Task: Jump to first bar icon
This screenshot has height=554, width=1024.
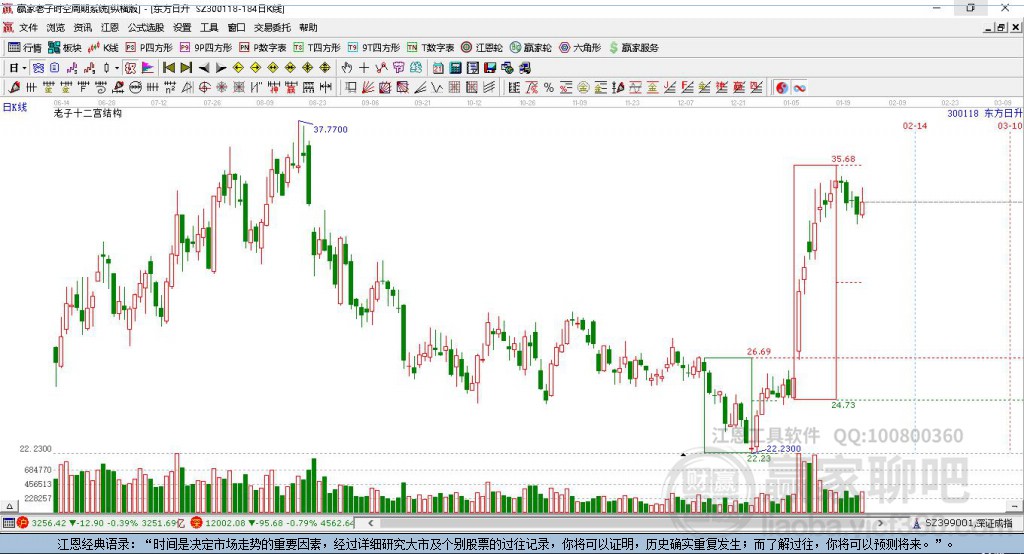Action: (x=168, y=68)
